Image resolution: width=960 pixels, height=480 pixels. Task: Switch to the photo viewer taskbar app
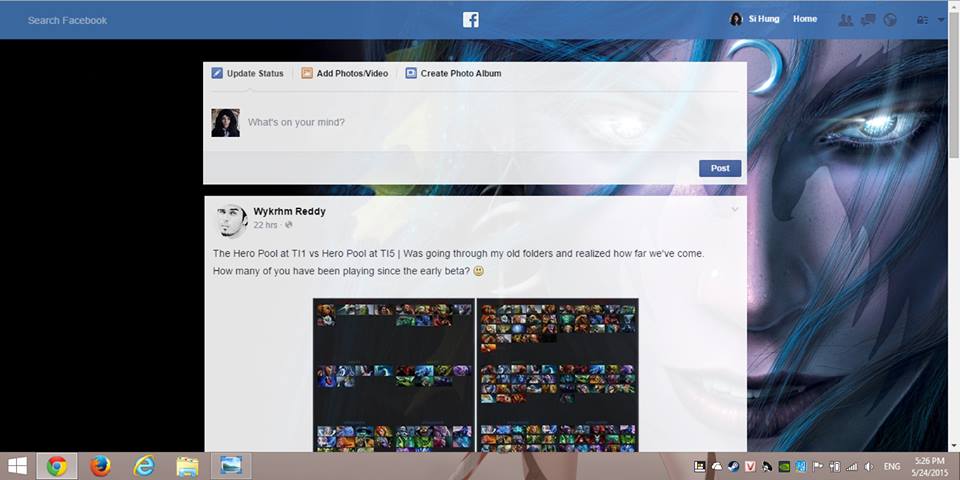pos(231,467)
